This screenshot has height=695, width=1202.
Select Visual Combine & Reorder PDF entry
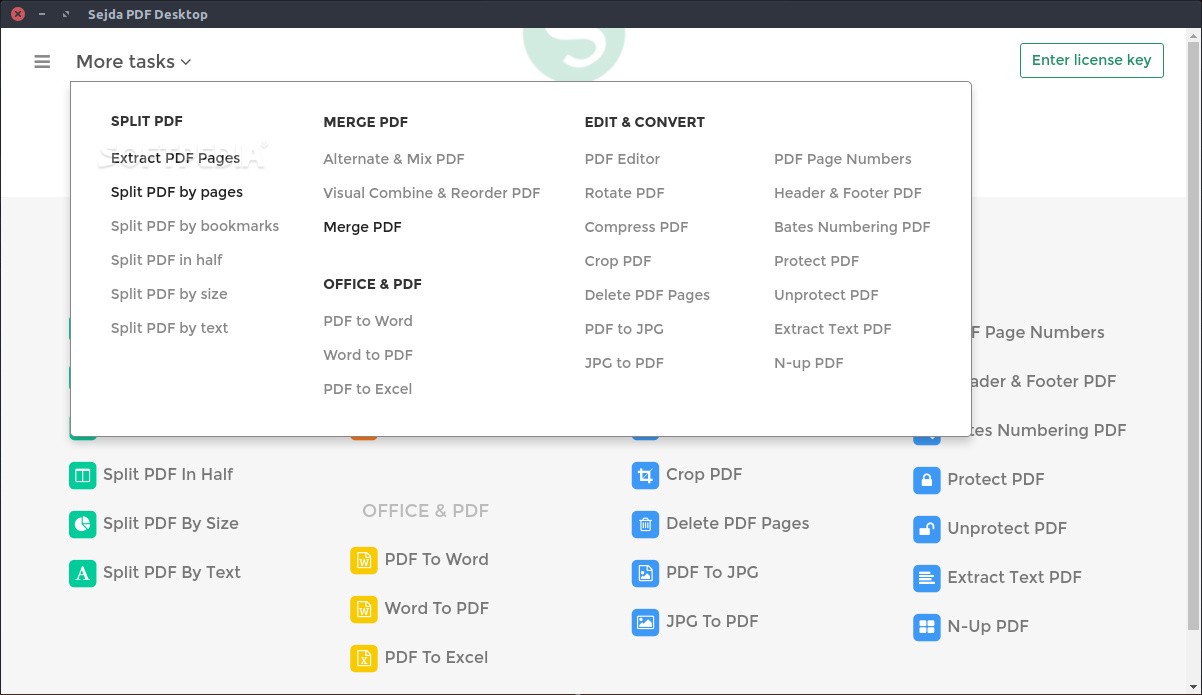point(432,193)
